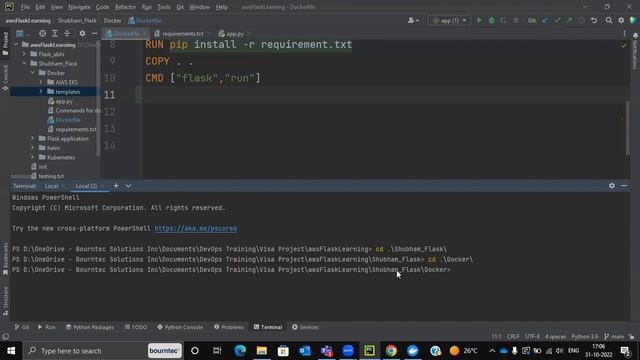
Task: Expand the AWS EKS folder
Action: (x=41, y=82)
